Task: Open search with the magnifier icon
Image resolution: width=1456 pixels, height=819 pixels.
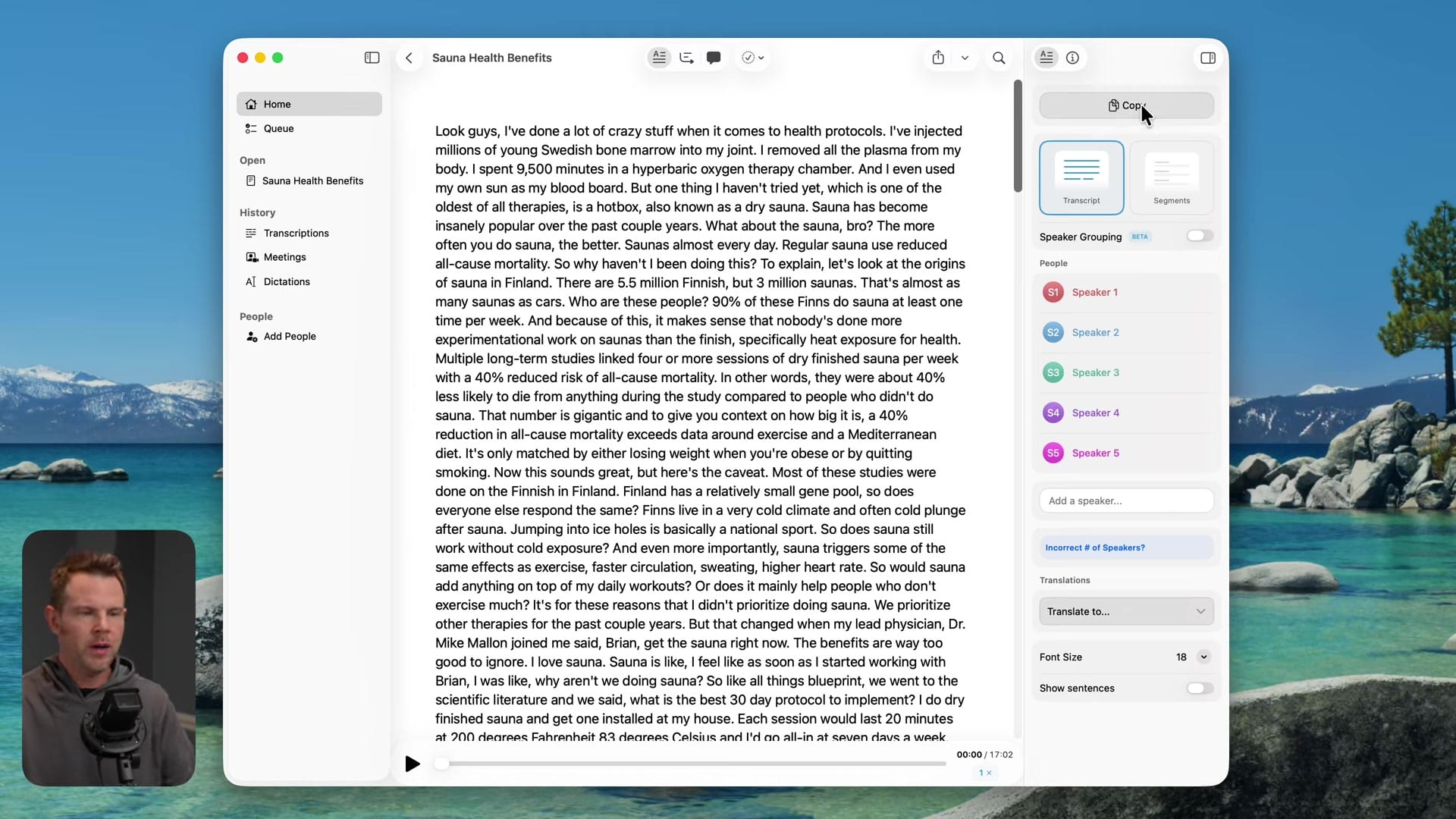Action: click(x=999, y=58)
